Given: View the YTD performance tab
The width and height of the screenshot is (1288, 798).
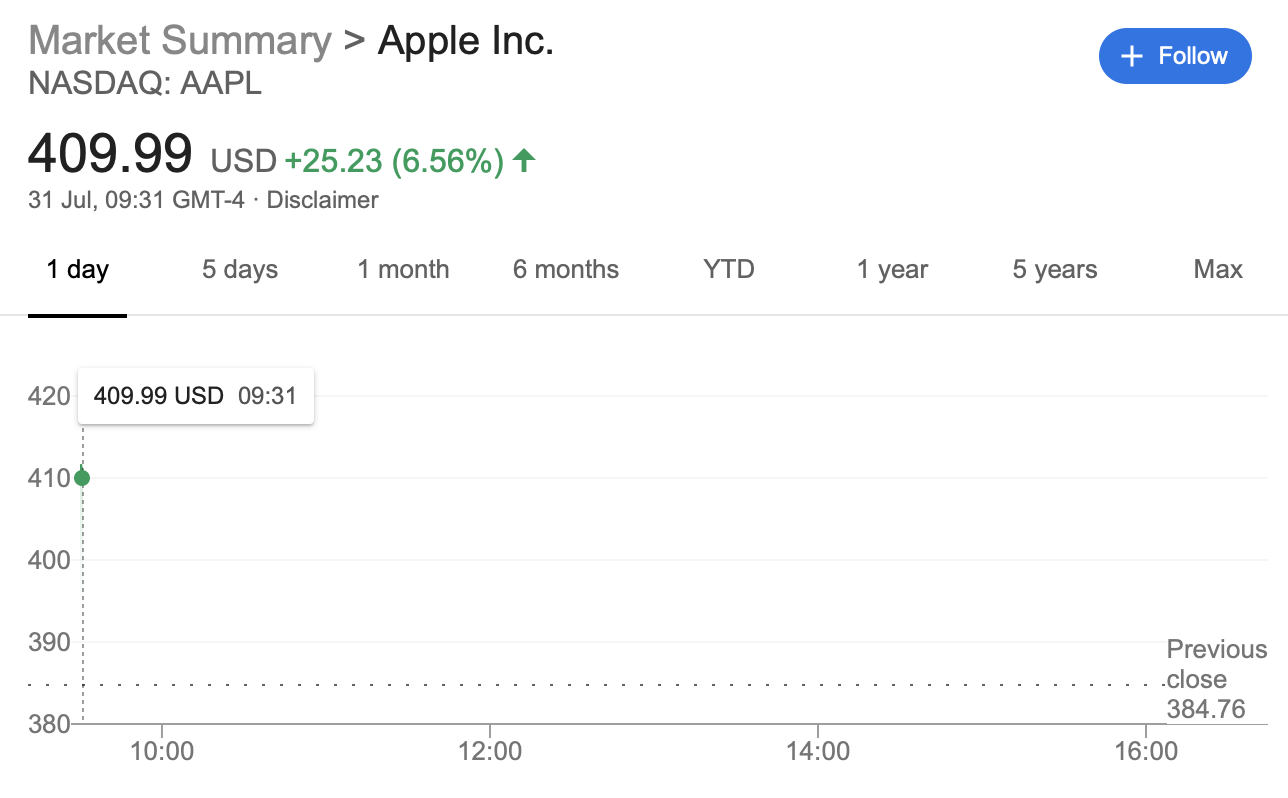Looking at the screenshot, I should (x=727, y=269).
